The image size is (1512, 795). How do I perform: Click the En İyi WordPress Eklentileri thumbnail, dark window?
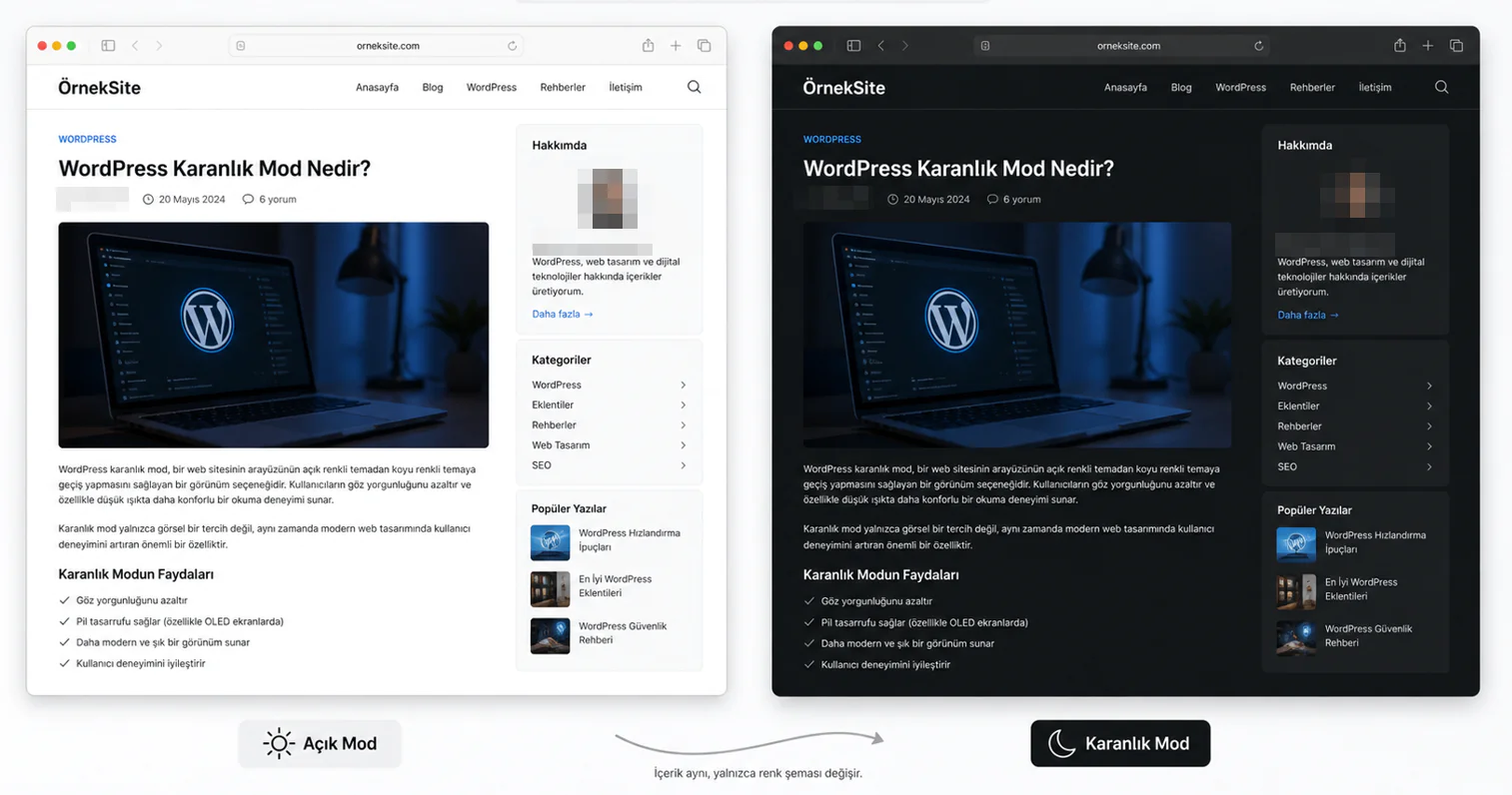click(1296, 591)
